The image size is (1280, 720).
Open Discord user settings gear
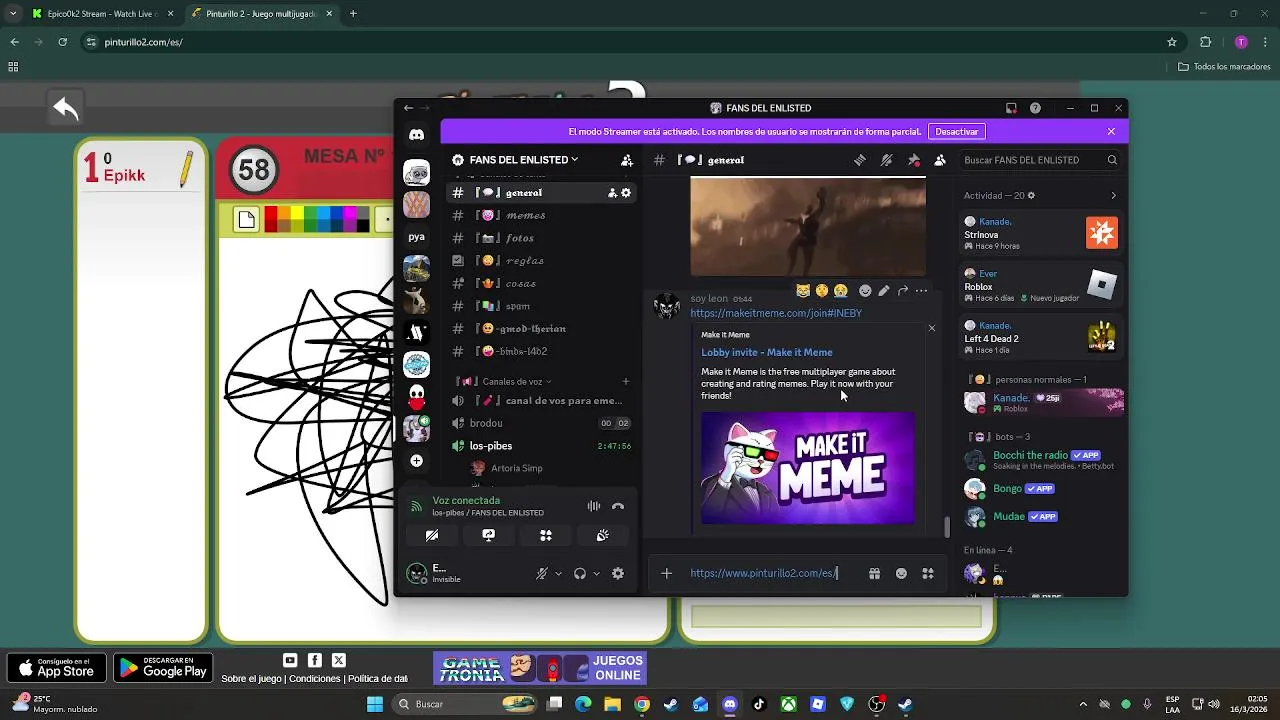[x=618, y=573]
